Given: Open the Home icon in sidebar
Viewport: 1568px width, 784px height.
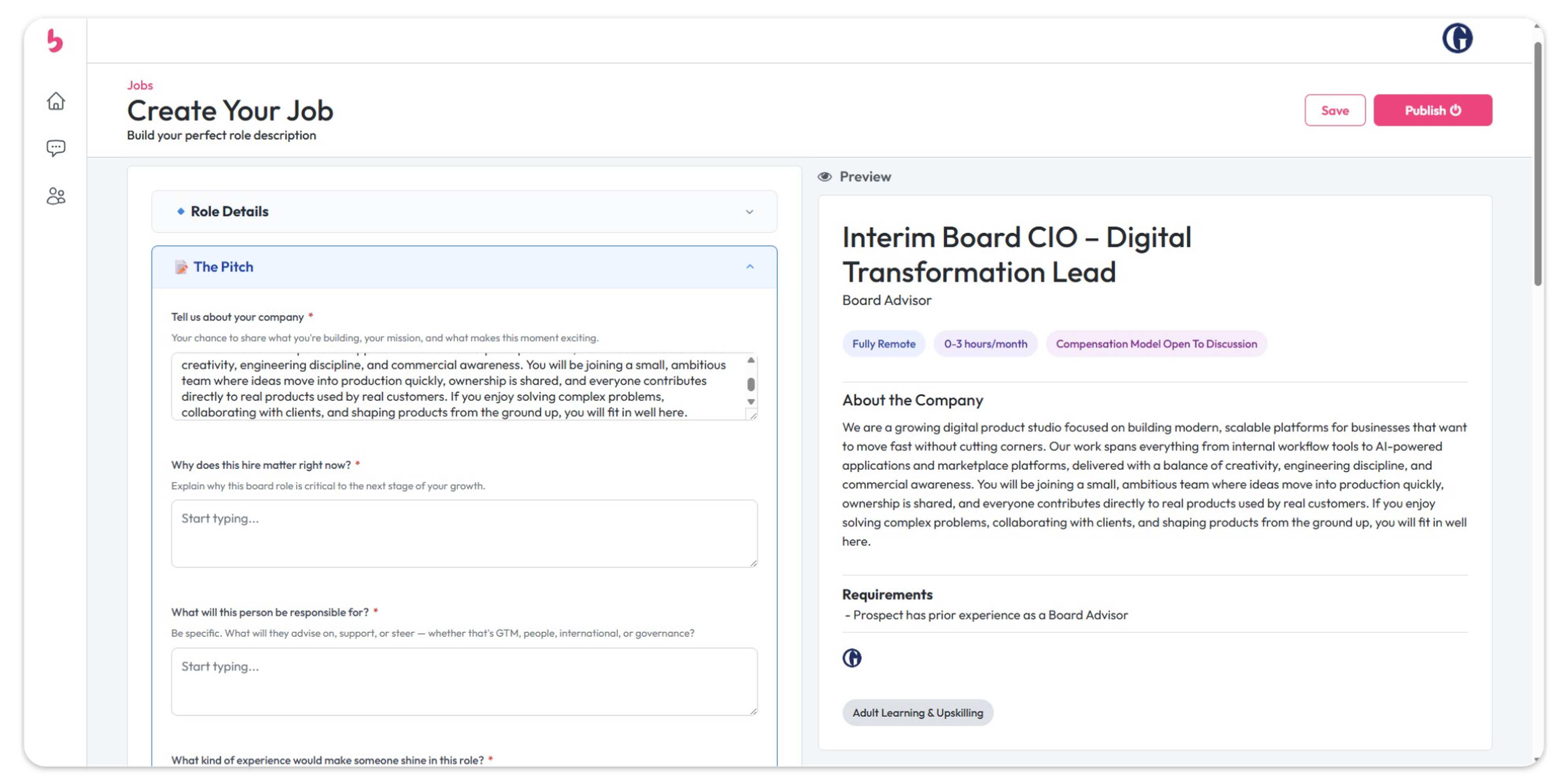Looking at the screenshot, I should pos(56,101).
